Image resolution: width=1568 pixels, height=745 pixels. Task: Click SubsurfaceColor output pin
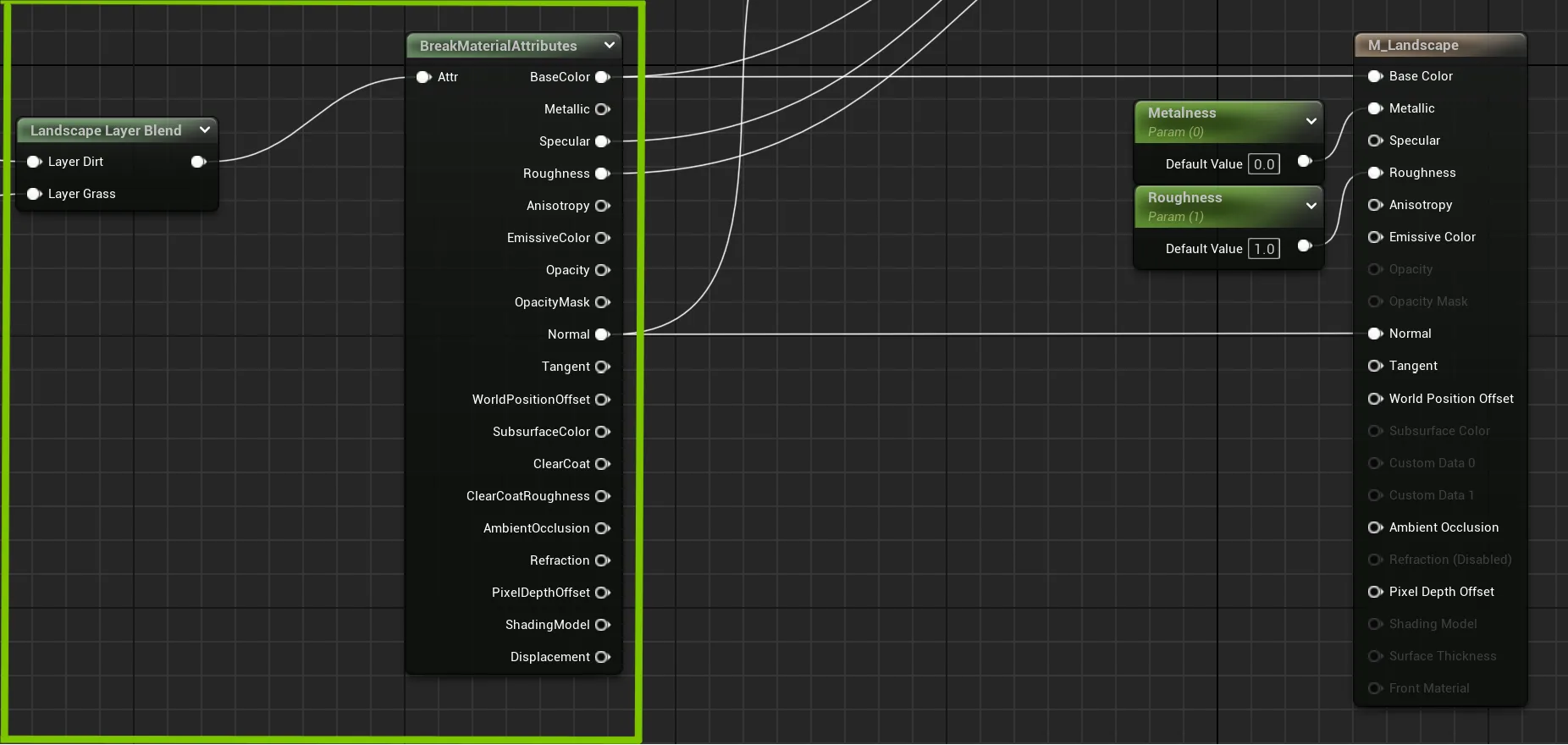pos(603,432)
